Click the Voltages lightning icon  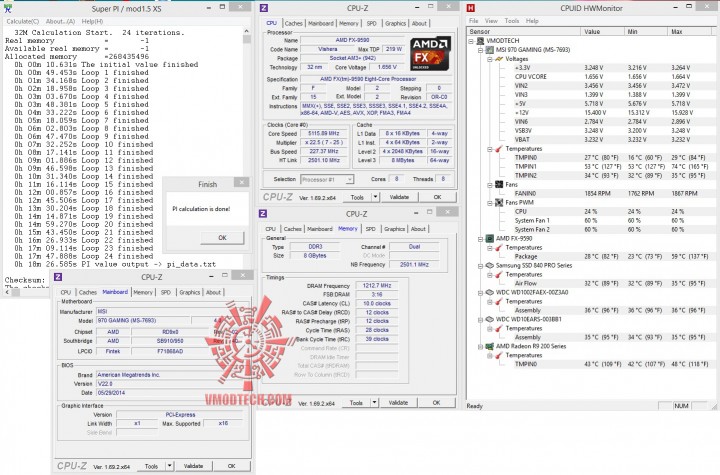pyautogui.click(x=499, y=59)
